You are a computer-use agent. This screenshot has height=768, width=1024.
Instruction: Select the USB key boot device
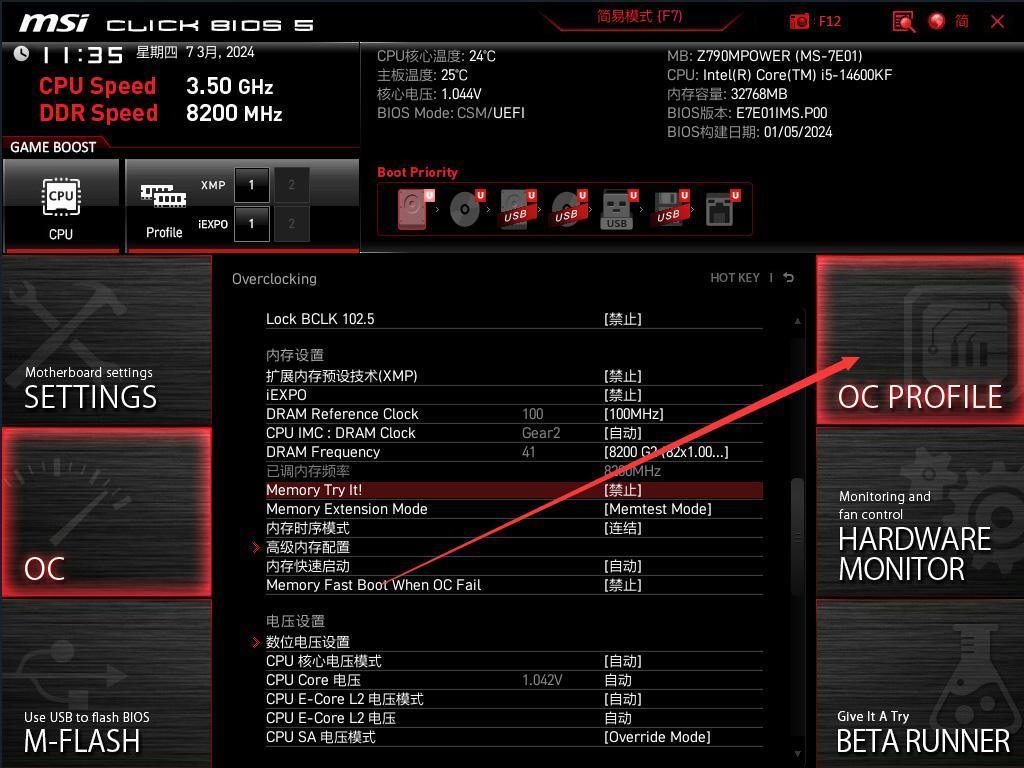coord(618,209)
